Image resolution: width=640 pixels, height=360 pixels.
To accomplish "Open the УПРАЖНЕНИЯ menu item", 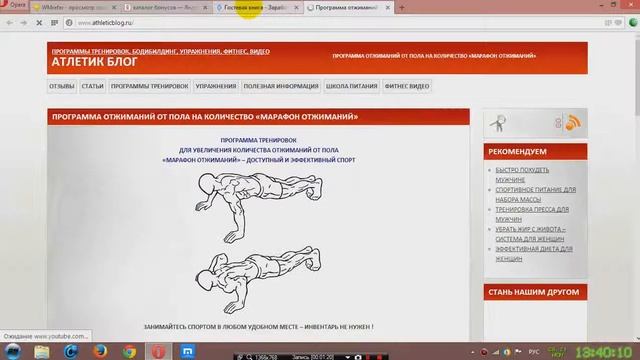I will (x=216, y=86).
